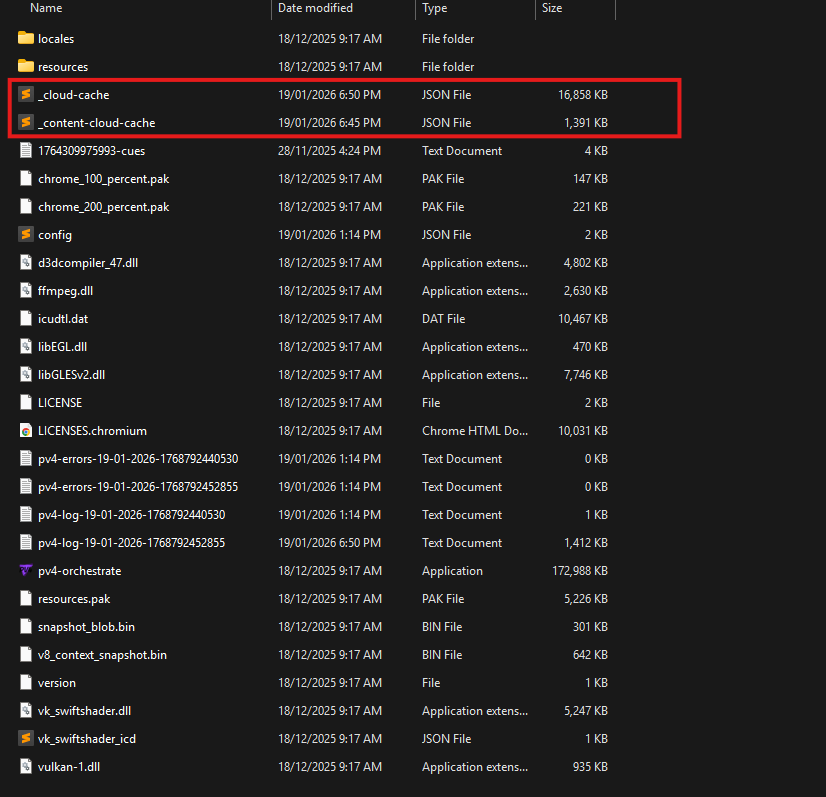
Task: Click the resources folder icon
Action: pyautogui.click(x=26, y=66)
